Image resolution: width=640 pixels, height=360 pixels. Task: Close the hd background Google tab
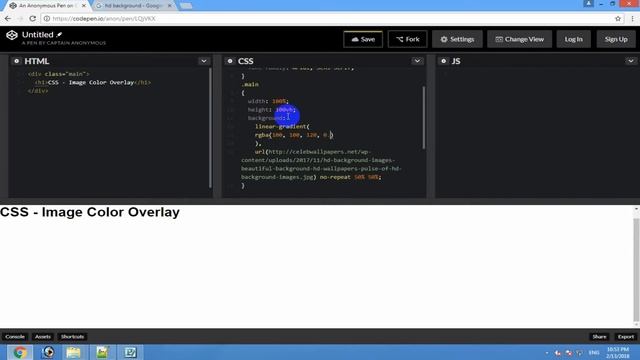pyautogui.click(x=169, y=6)
